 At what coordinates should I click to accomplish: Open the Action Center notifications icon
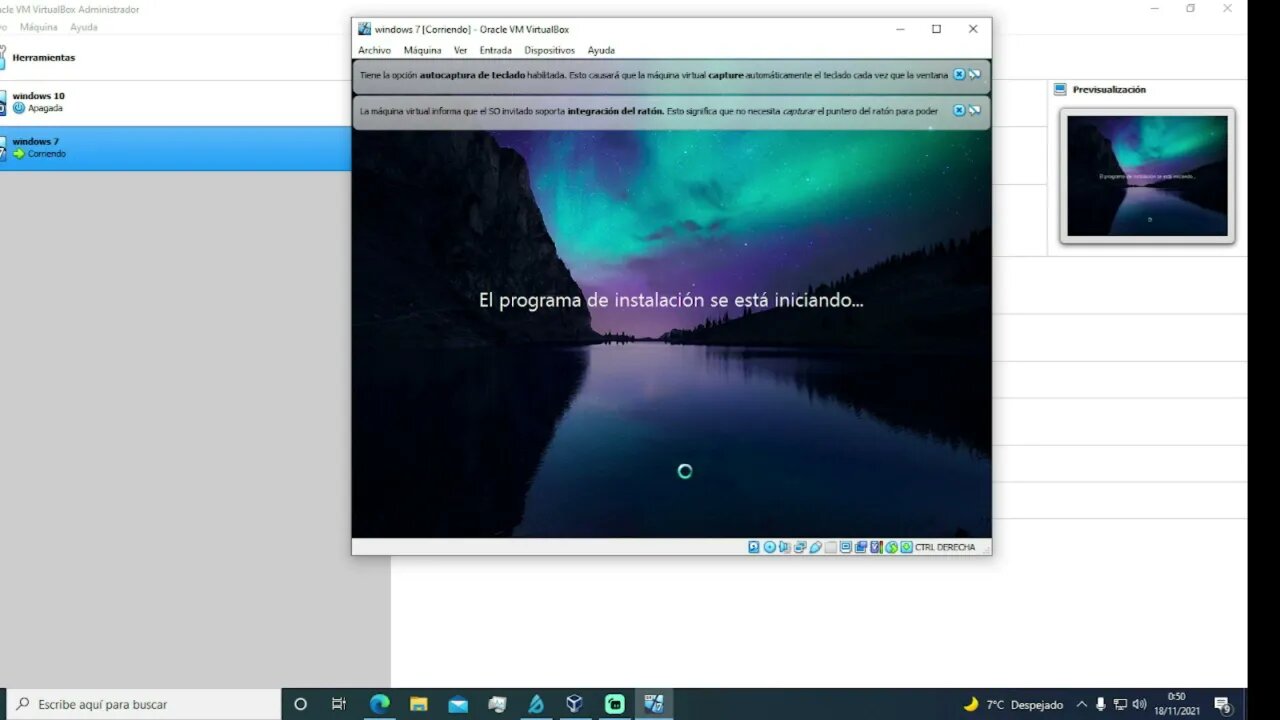pos(1222,704)
